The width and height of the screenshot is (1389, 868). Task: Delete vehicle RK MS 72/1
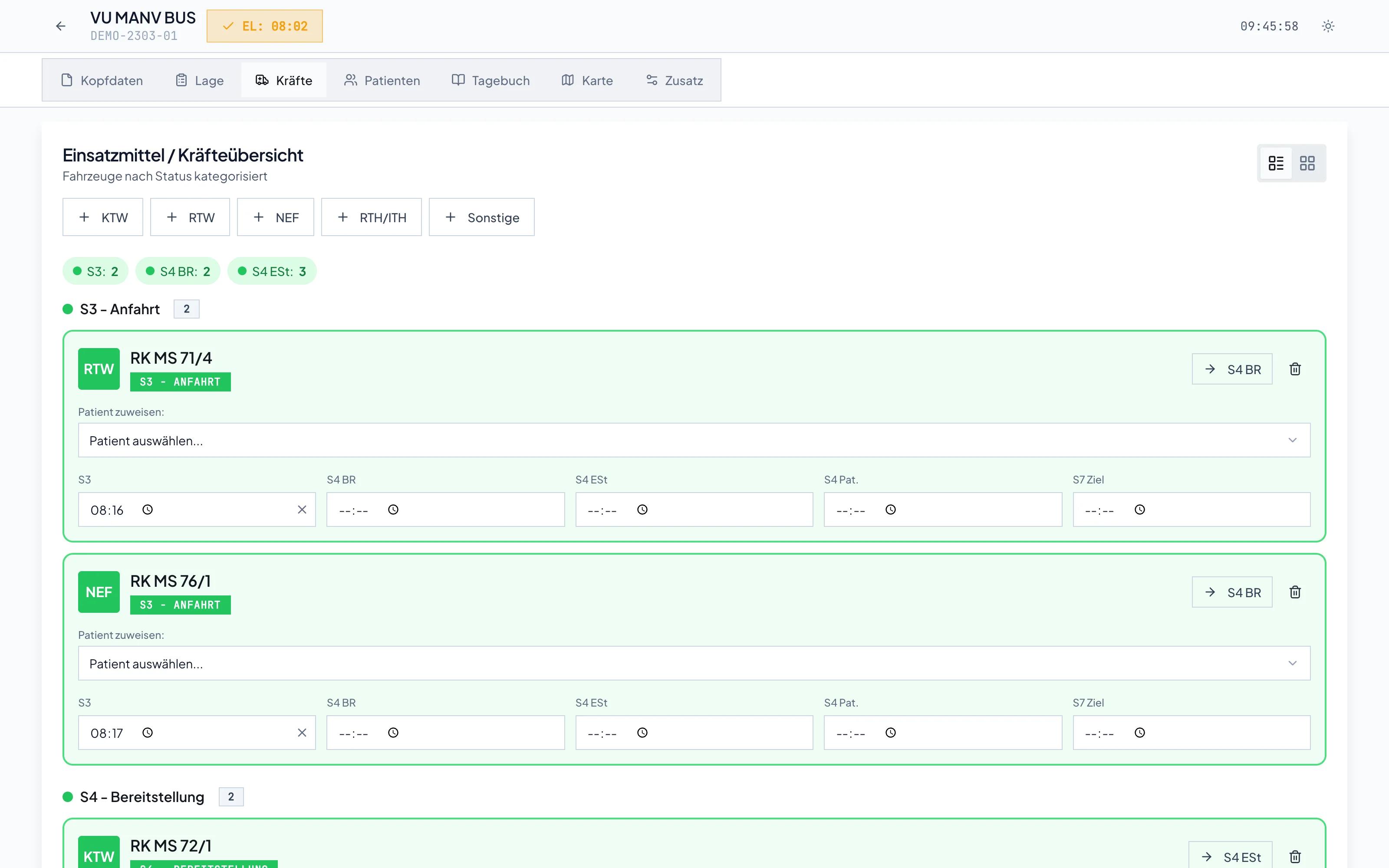click(x=1295, y=857)
